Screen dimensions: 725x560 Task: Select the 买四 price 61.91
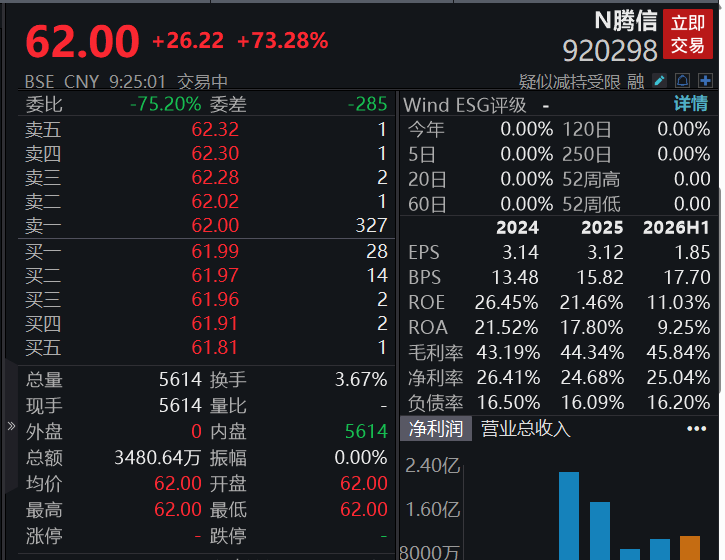pos(215,324)
